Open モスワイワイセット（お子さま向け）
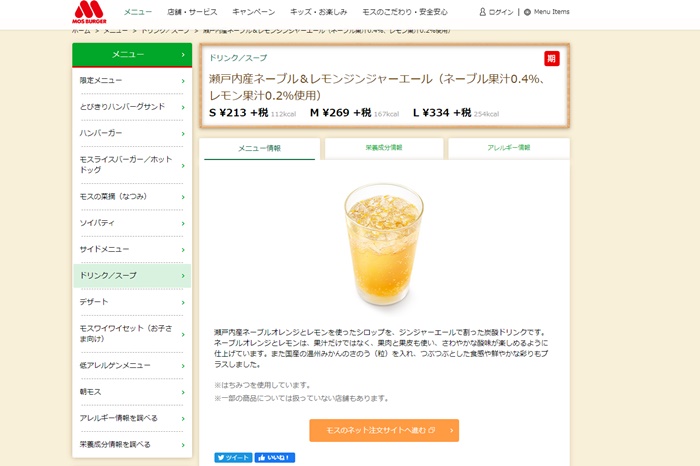This screenshot has height=466, width=700. coord(132,334)
